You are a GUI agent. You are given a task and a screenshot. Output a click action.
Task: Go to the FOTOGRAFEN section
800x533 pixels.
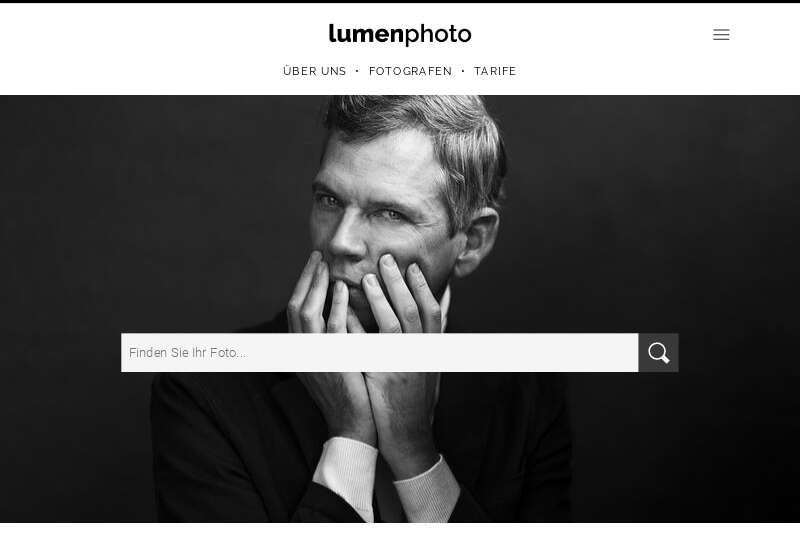coord(410,71)
